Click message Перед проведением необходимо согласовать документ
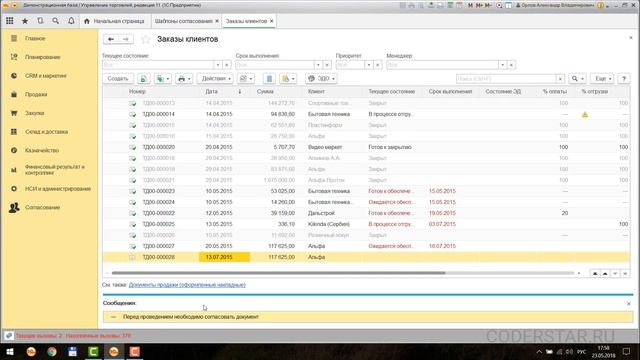 point(191,317)
